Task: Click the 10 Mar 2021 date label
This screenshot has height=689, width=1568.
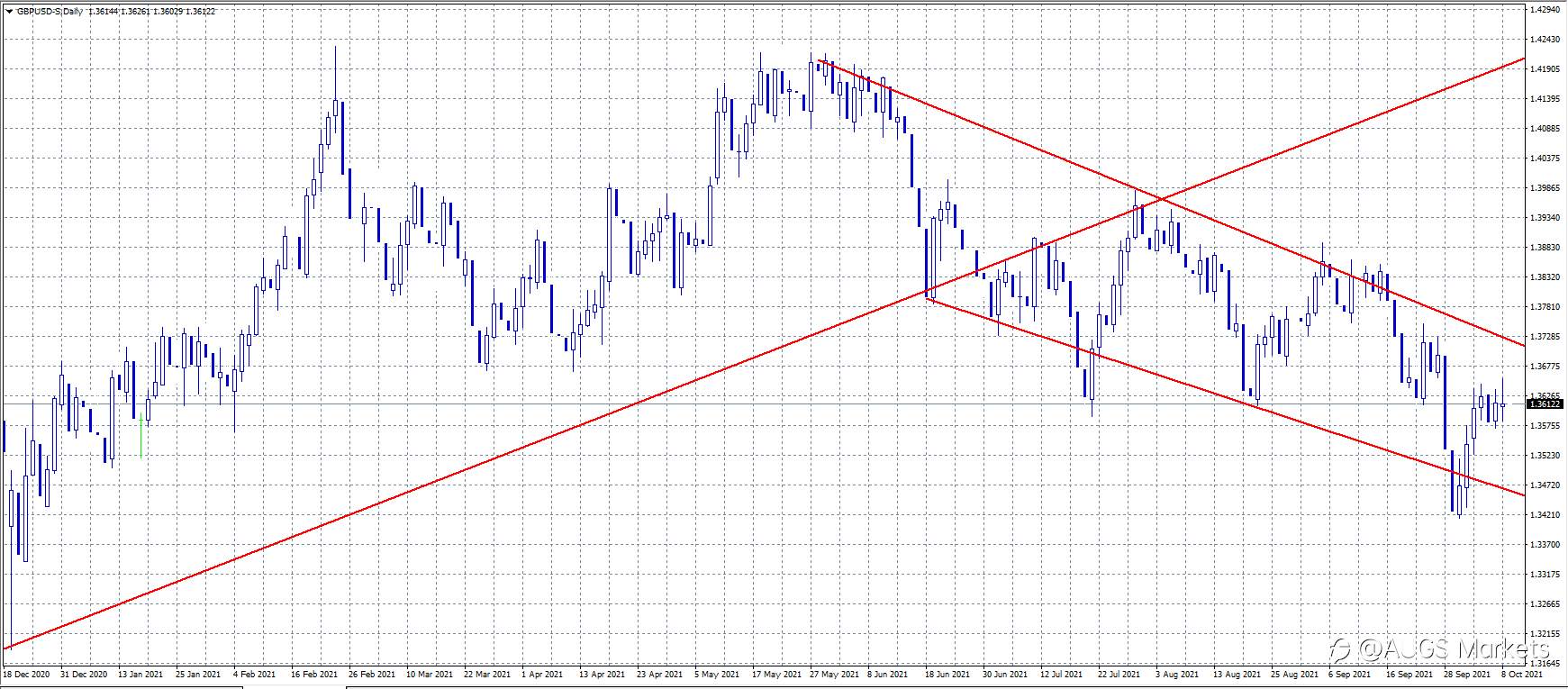Action: click(x=430, y=673)
